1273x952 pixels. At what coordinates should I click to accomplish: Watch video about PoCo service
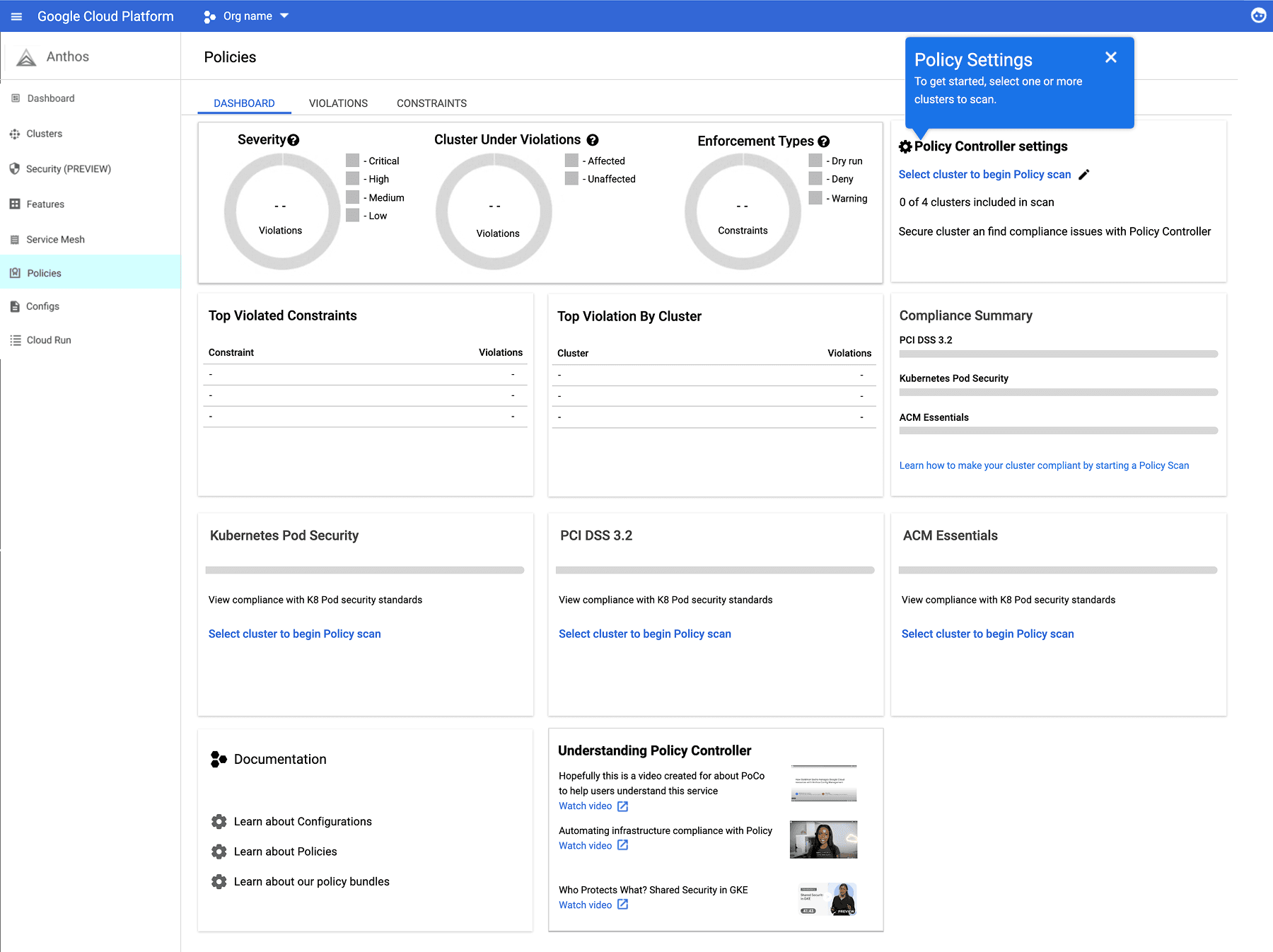point(585,806)
